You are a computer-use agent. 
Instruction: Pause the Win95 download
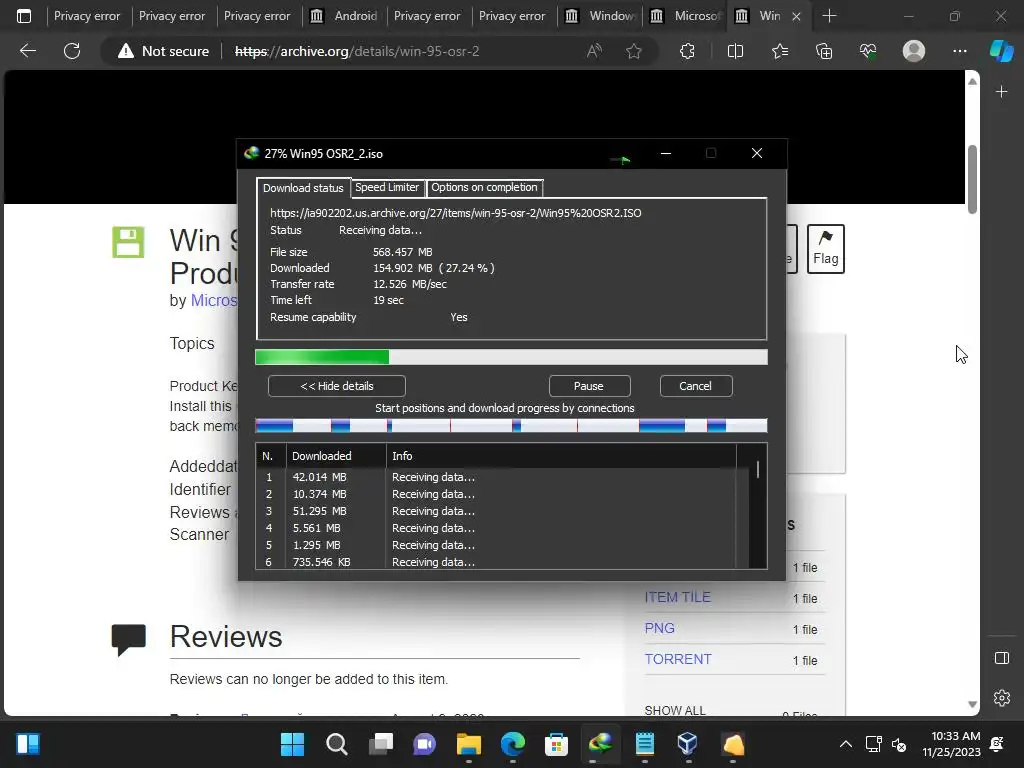[x=589, y=386]
